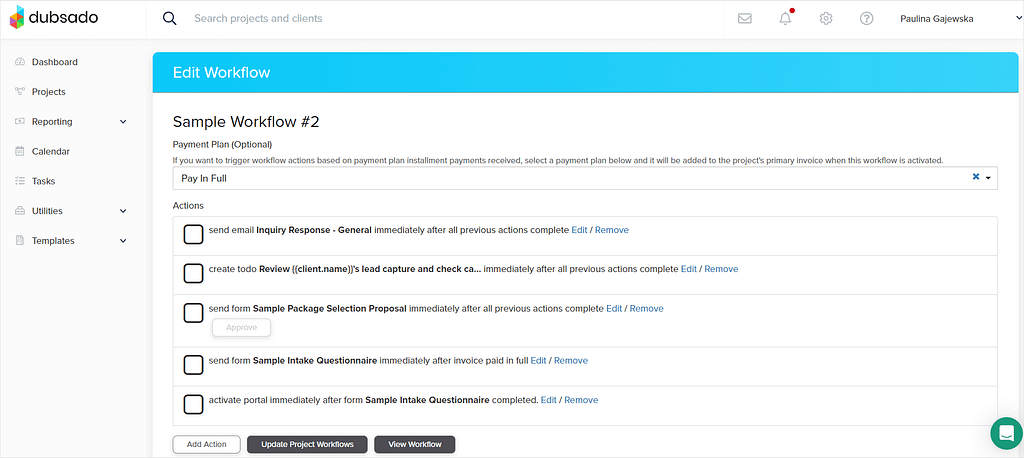Click the Reporting icon in sidebar
Screen dimensions: 1024x458
pyautogui.click(x=20, y=122)
